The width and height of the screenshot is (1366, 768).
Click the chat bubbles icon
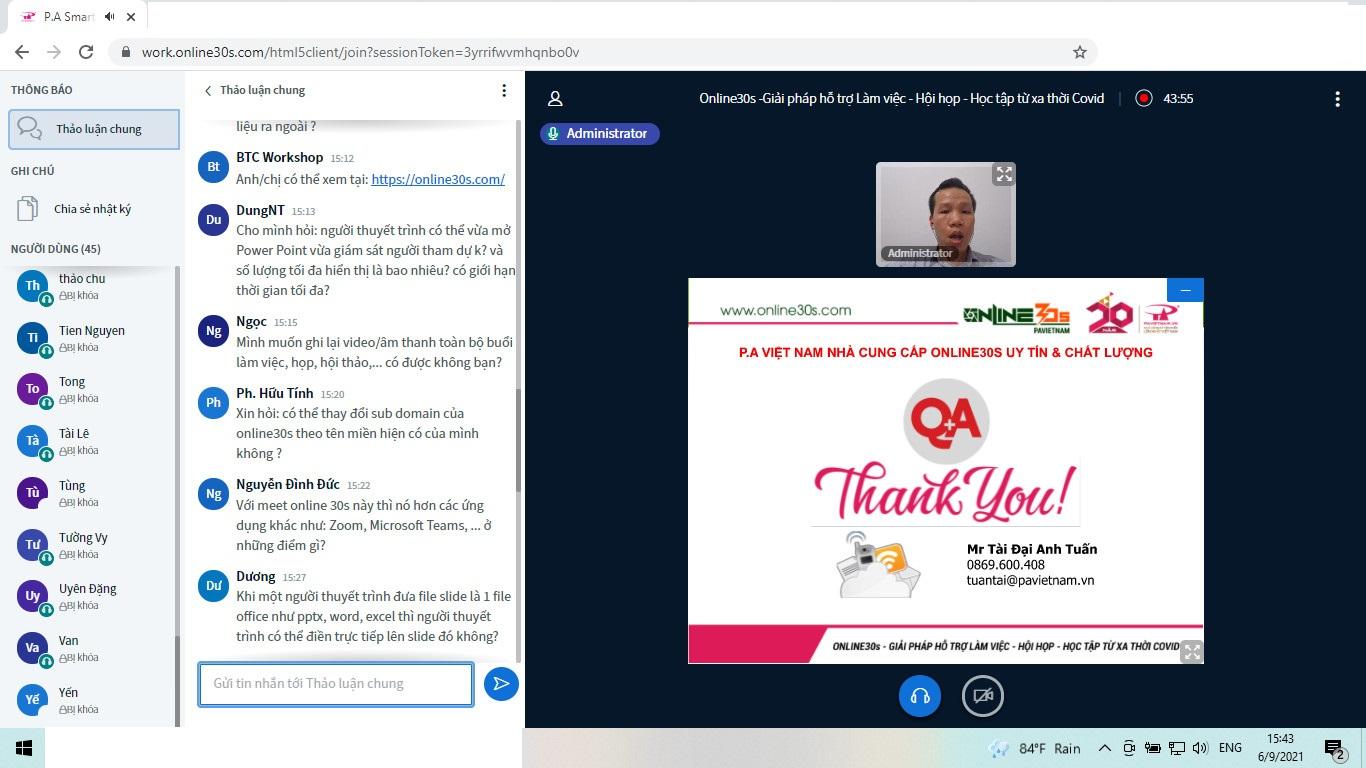(30, 129)
